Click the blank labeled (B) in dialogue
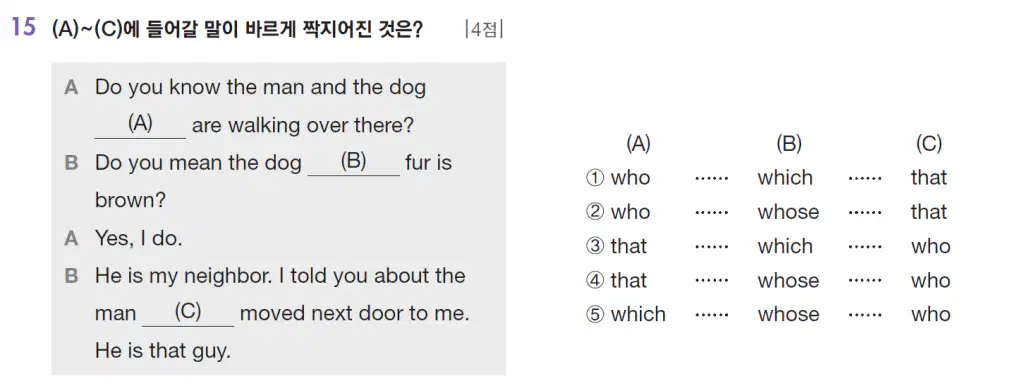1018x383 pixels. coord(354,162)
